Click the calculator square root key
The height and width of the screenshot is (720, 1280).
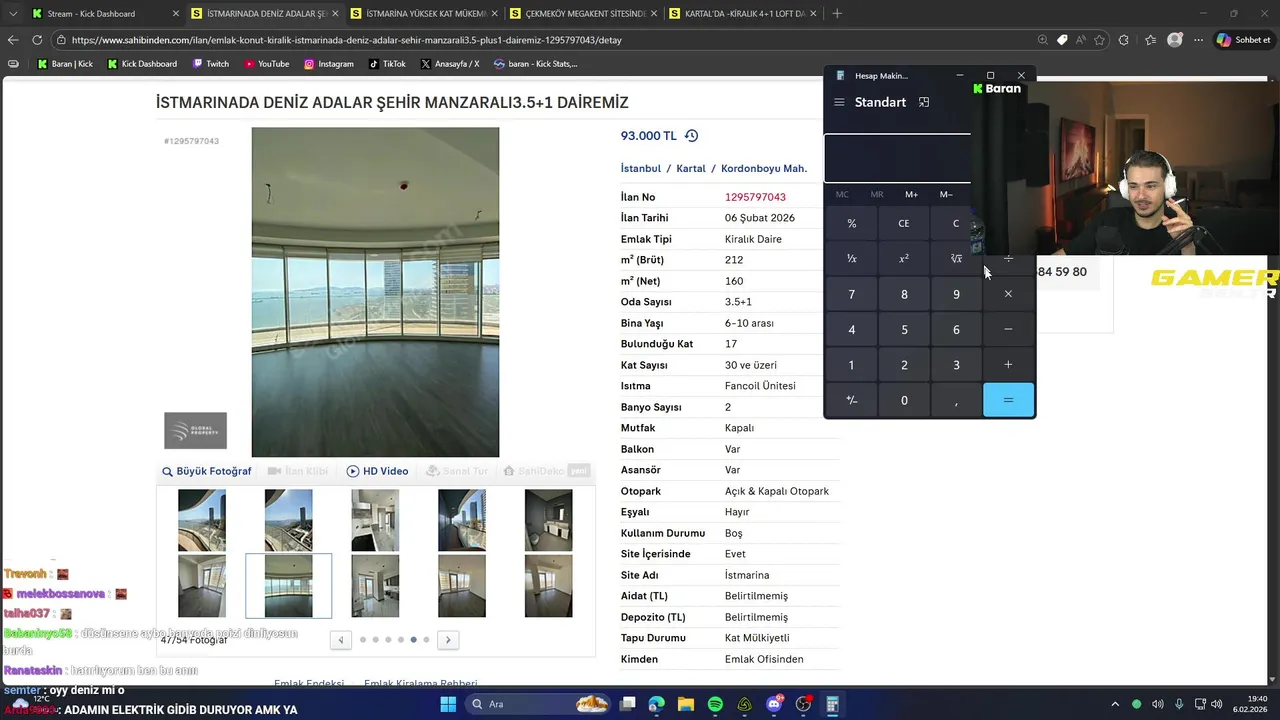(956, 259)
